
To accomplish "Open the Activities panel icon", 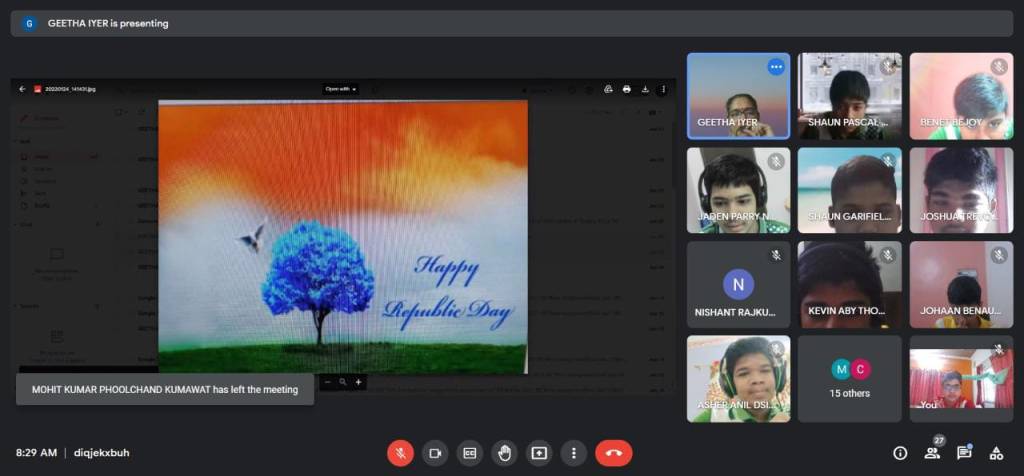I will point(996,453).
